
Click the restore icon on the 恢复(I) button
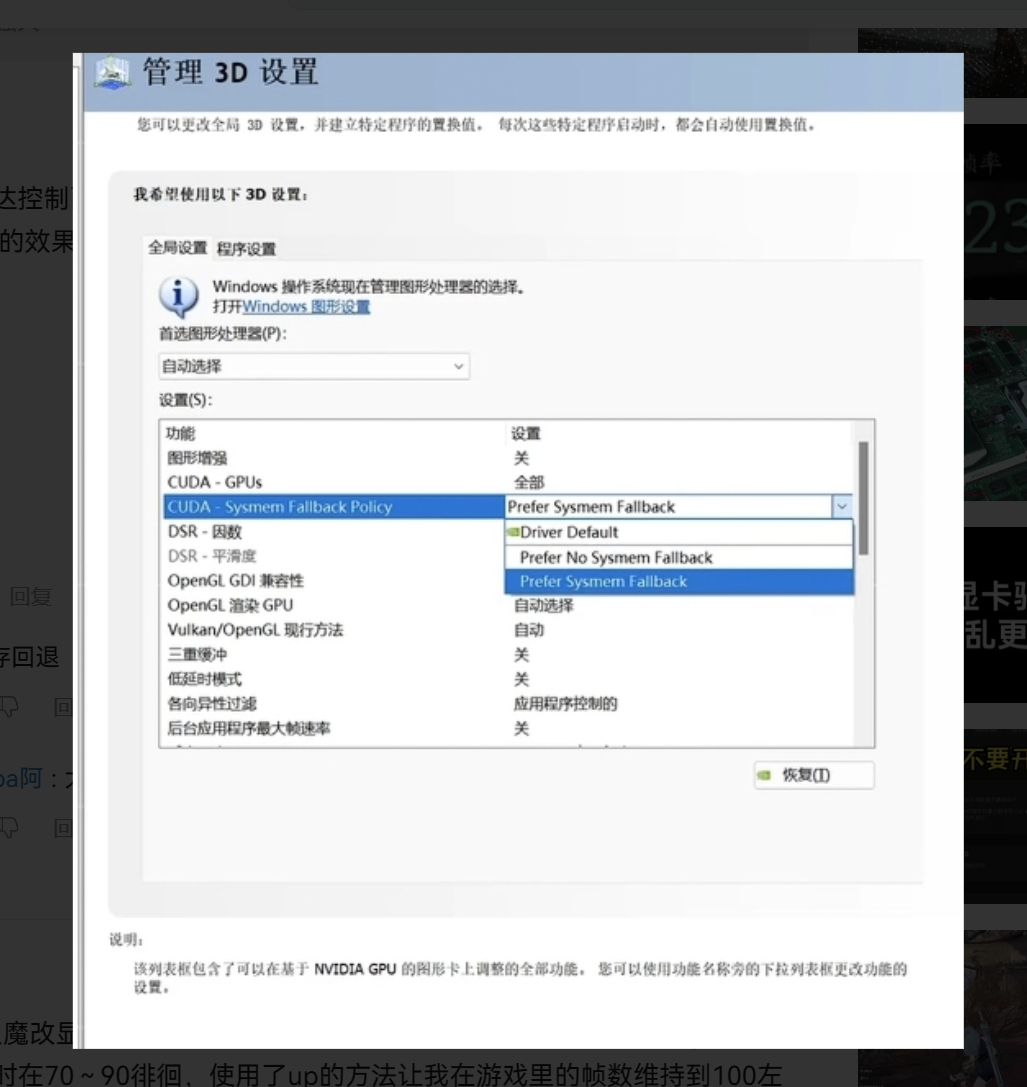click(x=763, y=775)
